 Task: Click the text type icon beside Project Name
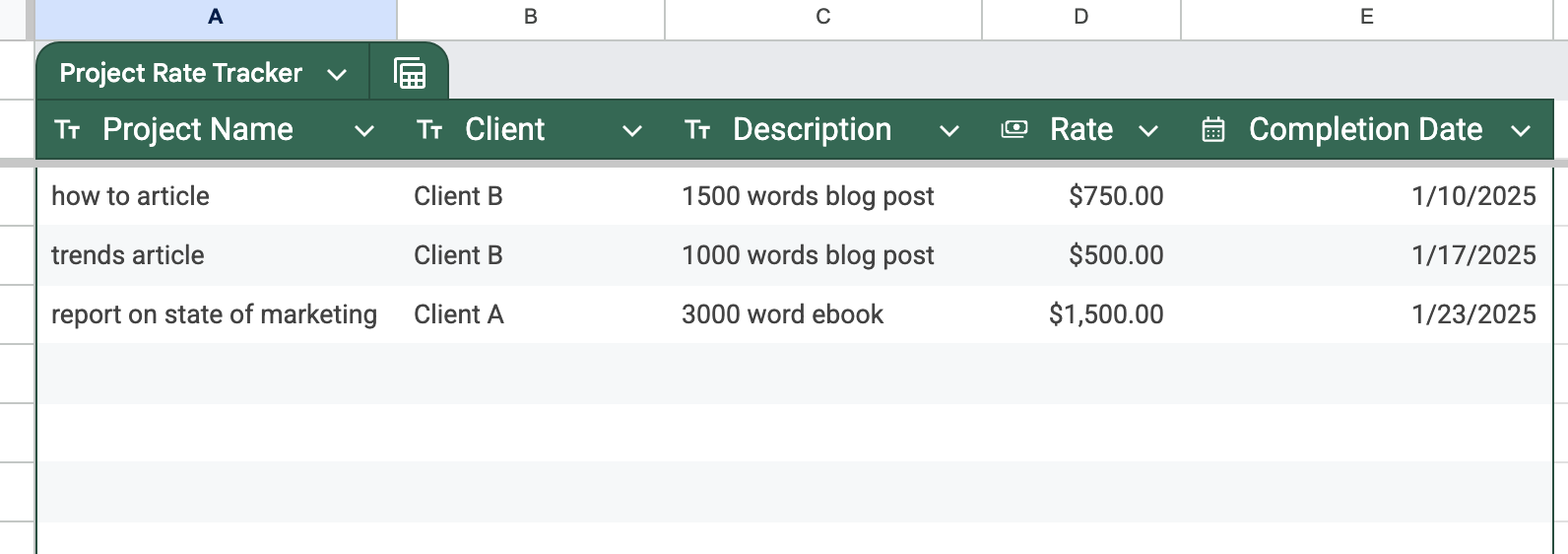[x=67, y=130]
